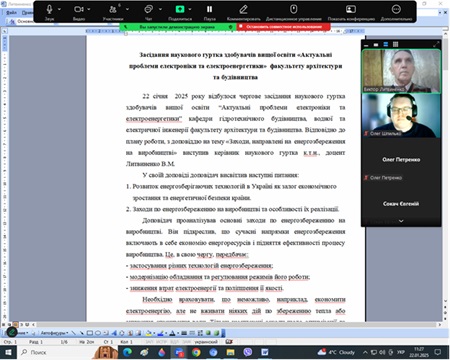Image resolution: width=450 pixels, height=360 pixels.
Task: Click the horizontal scrollbar left arrow
Action: [x=33, y=324]
